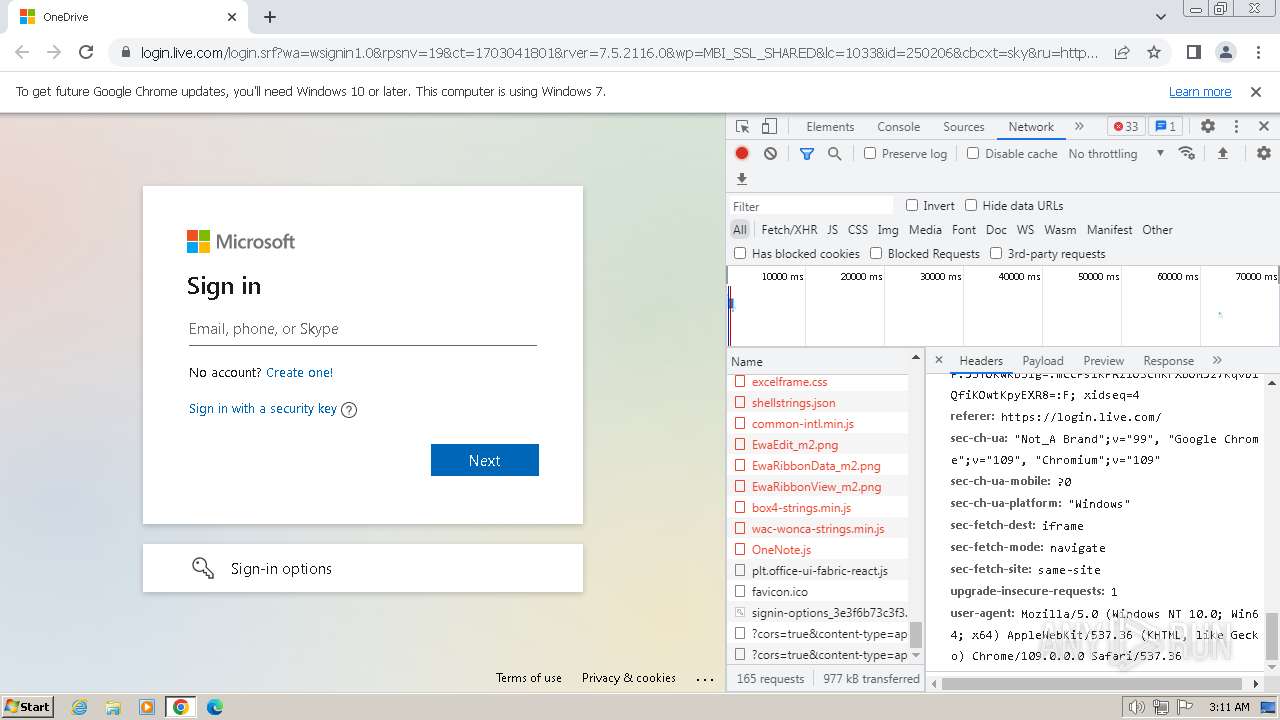Show the 33 errors badge
This screenshot has width=1280, height=720.
pyautogui.click(x=1126, y=127)
